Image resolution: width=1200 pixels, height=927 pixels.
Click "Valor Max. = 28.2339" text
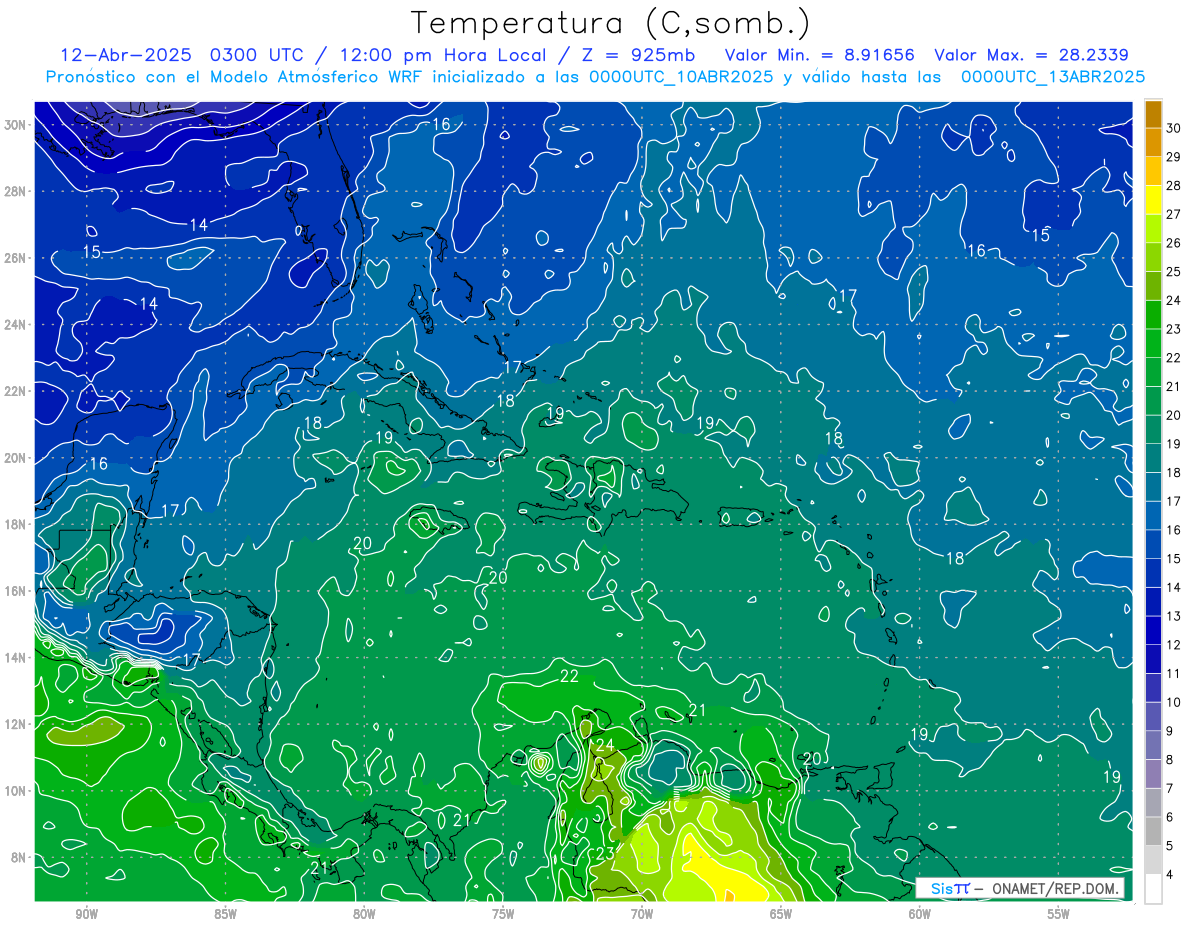[x=1032, y=55]
